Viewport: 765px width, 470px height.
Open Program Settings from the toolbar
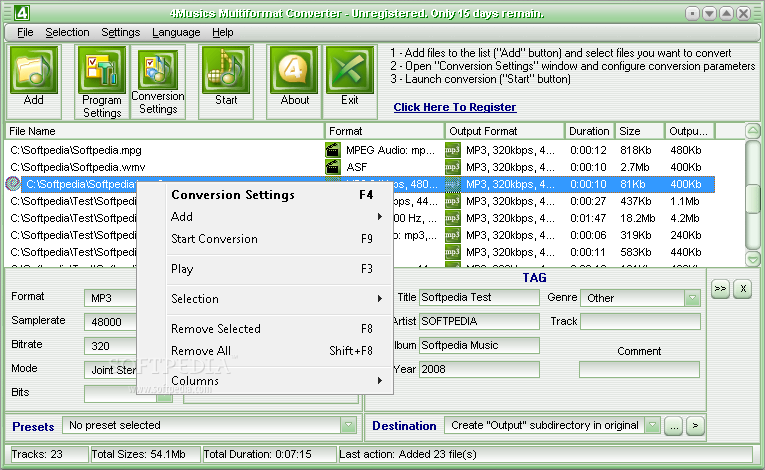tap(101, 82)
